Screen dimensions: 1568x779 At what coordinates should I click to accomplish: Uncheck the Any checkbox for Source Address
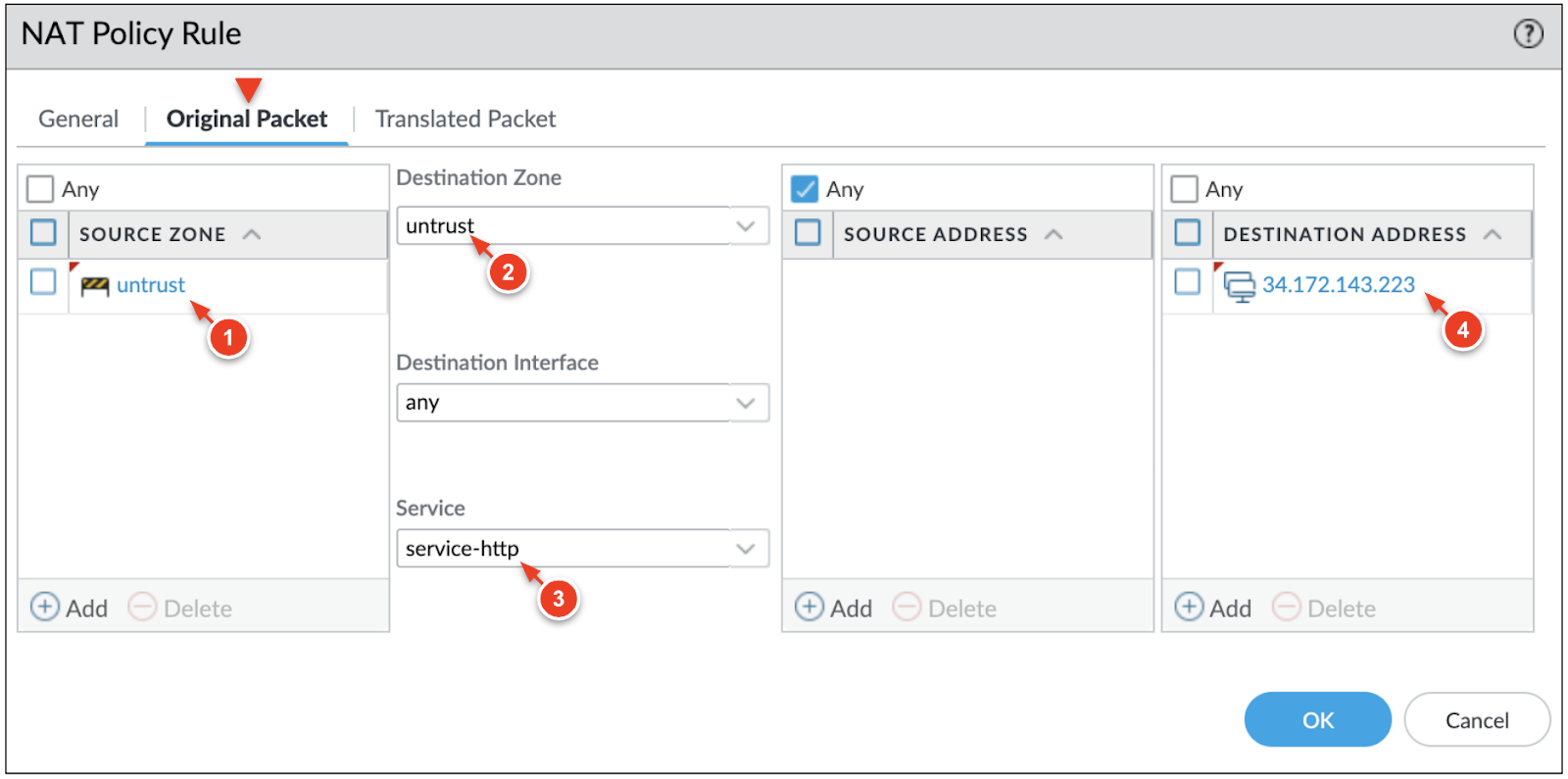(805, 189)
